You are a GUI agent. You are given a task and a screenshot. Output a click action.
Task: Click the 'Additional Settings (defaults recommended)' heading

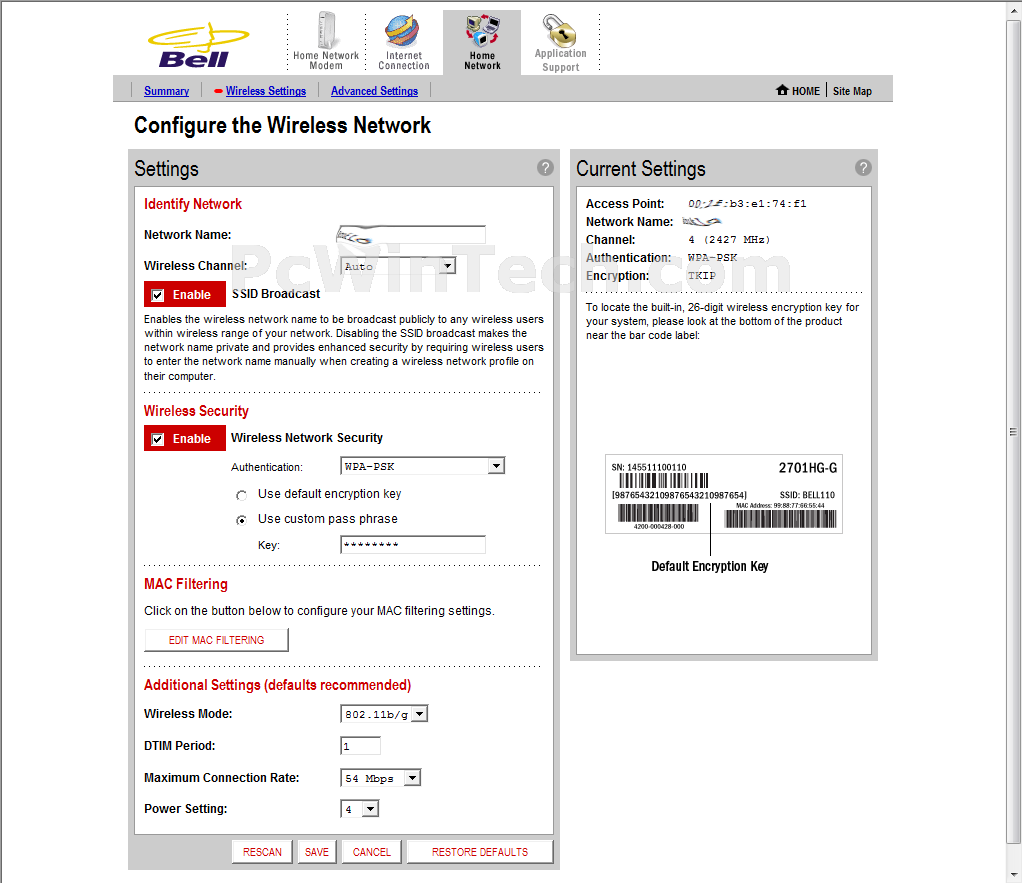(x=277, y=685)
